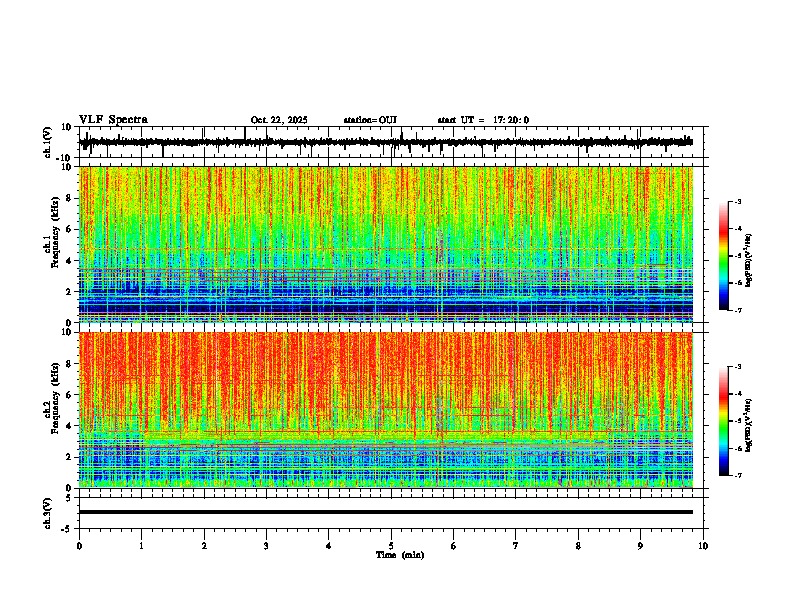Click the ch.2 spectrogram color scale bar
Viewport: 792px width, 612px height.
[x=724, y=421]
